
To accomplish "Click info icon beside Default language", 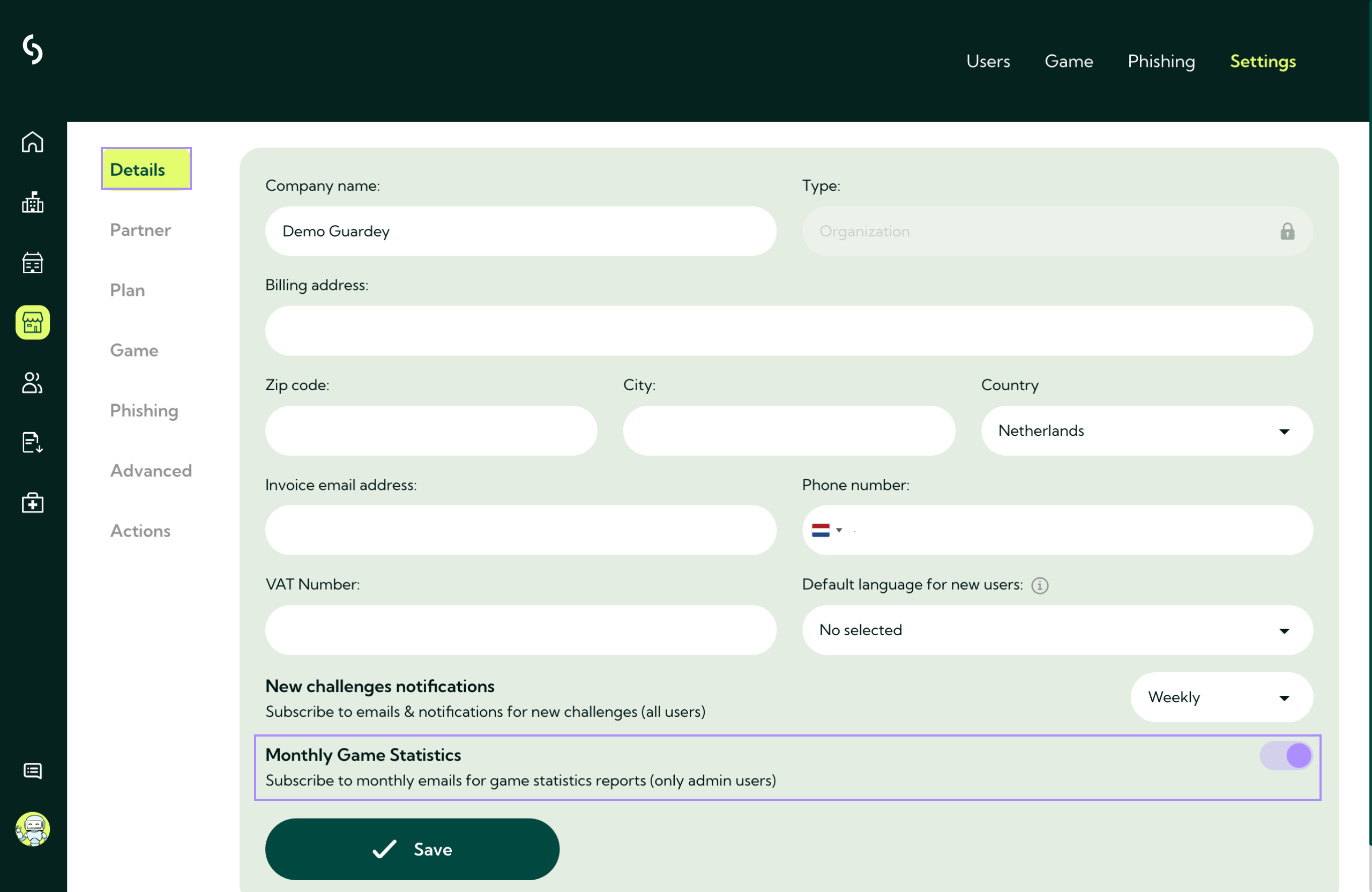I will coord(1039,585).
